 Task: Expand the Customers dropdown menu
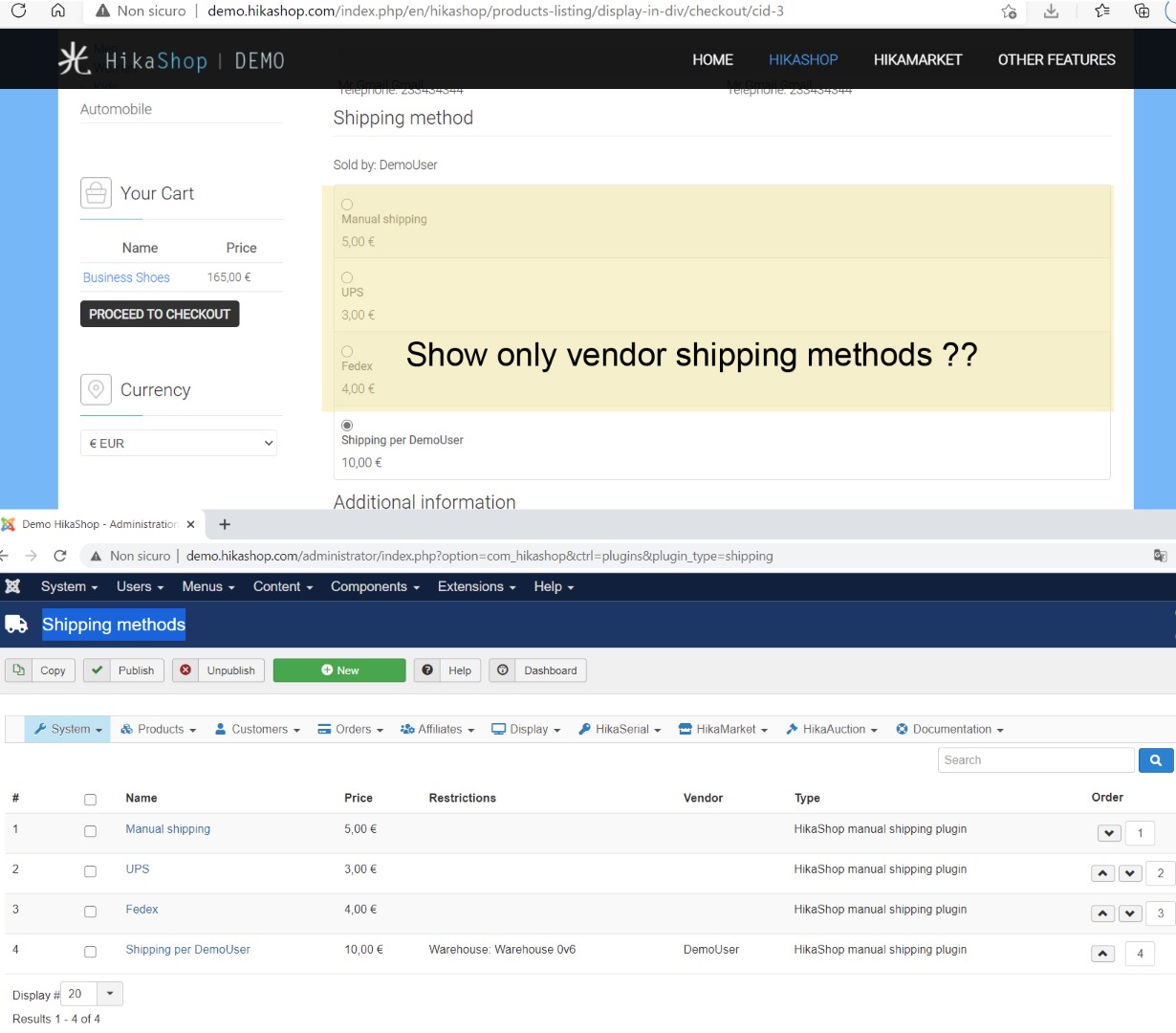[258, 729]
